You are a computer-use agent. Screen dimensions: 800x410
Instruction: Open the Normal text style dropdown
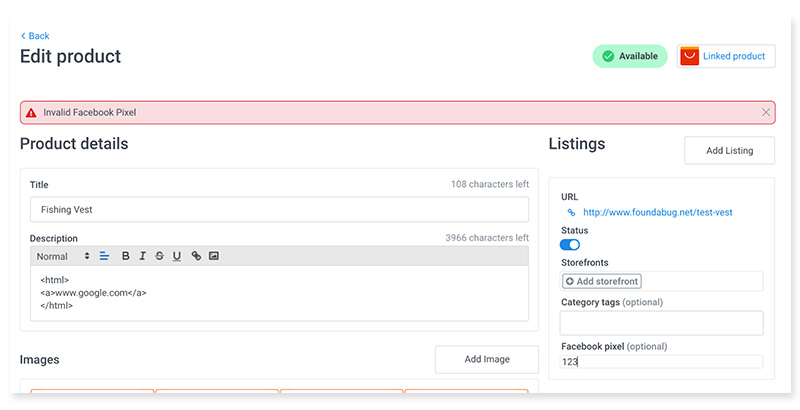(x=63, y=257)
